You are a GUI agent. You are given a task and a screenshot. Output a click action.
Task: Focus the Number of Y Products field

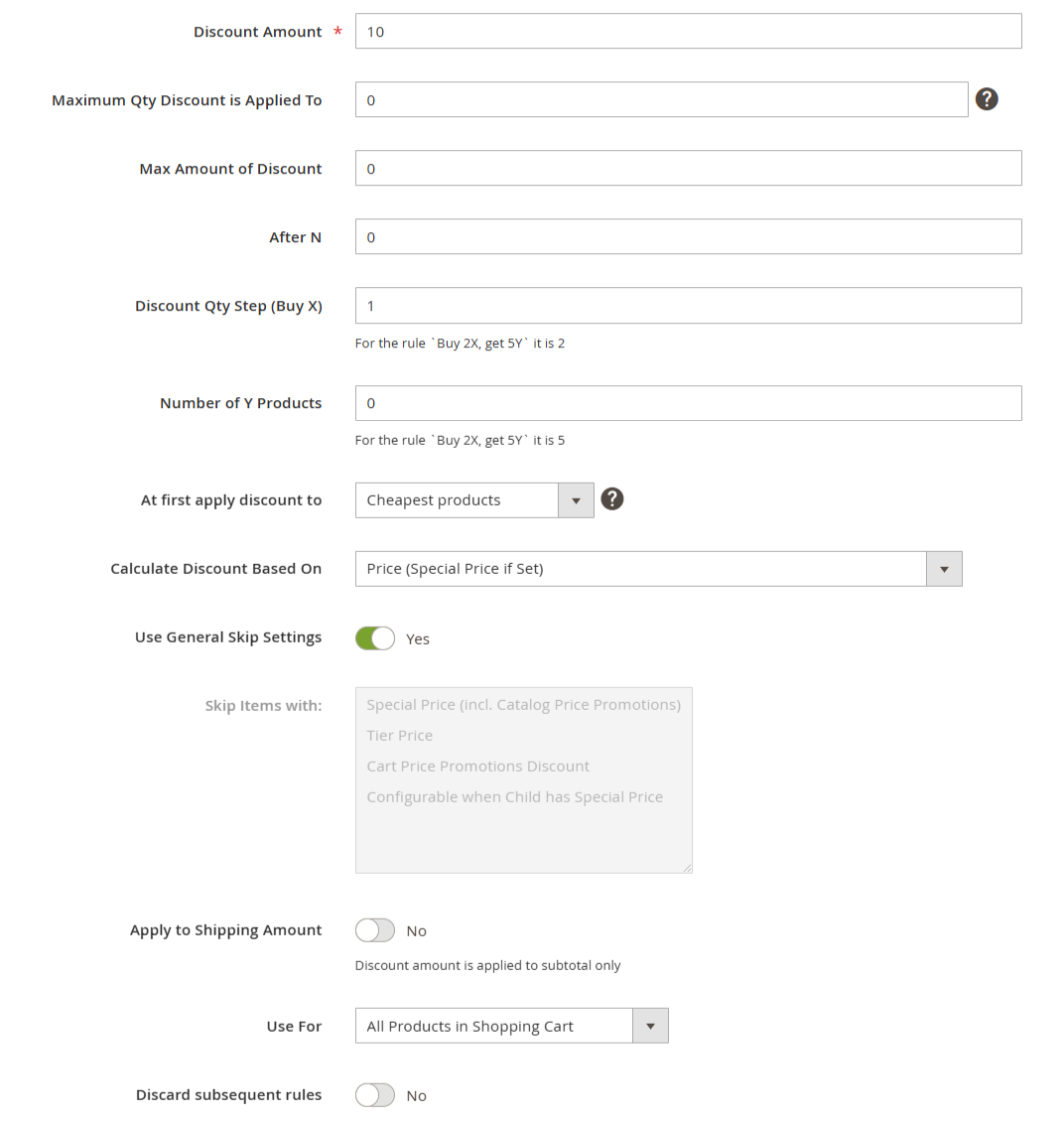688,403
